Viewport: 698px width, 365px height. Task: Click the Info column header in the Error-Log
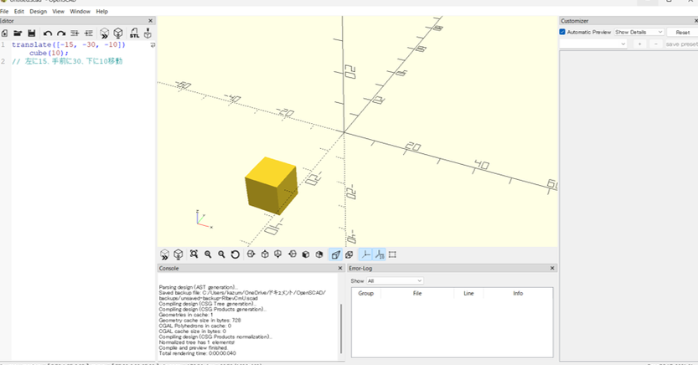pos(518,293)
